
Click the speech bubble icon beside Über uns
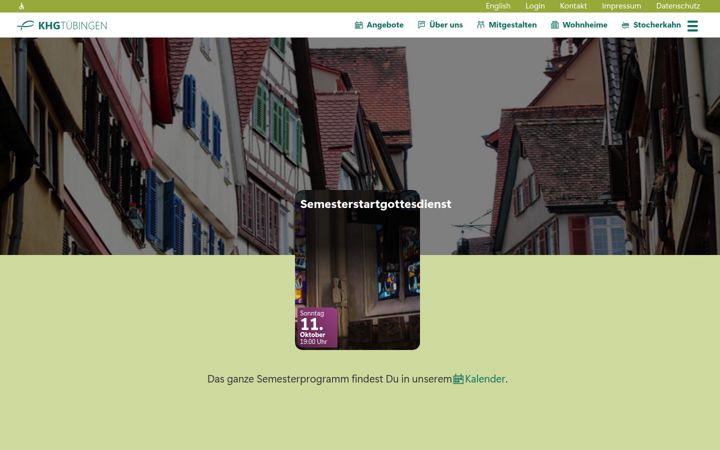tap(422, 25)
